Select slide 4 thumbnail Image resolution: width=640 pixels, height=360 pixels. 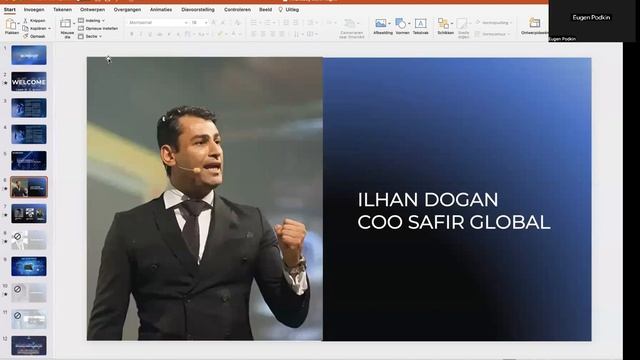pyautogui.click(x=29, y=134)
